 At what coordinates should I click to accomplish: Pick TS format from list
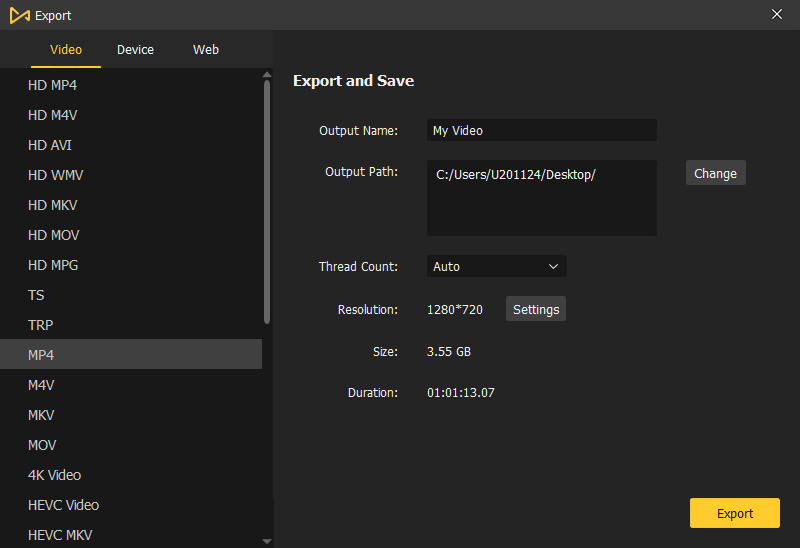(x=131, y=295)
